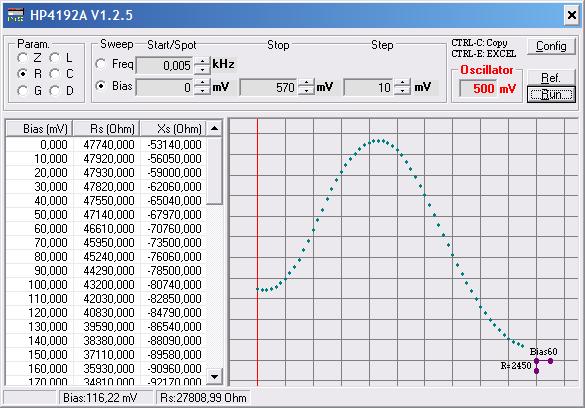Increase the Freq start value with up arrow
Screen dimensions: 585x408
[202, 61]
